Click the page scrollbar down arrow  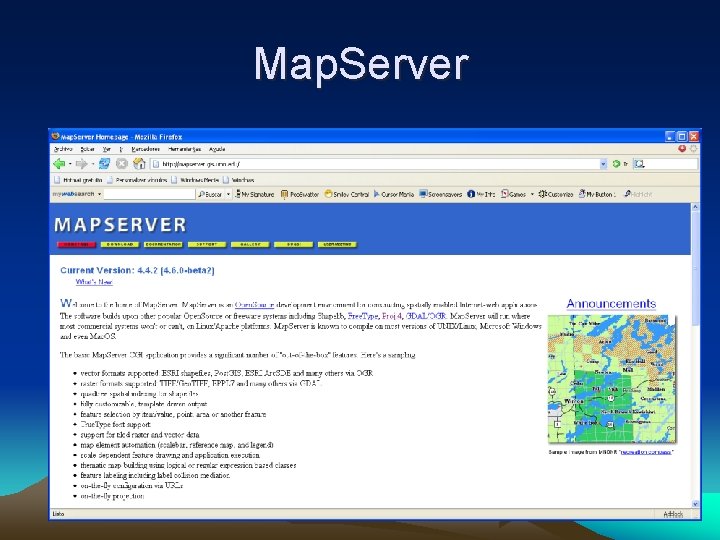(695, 503)
